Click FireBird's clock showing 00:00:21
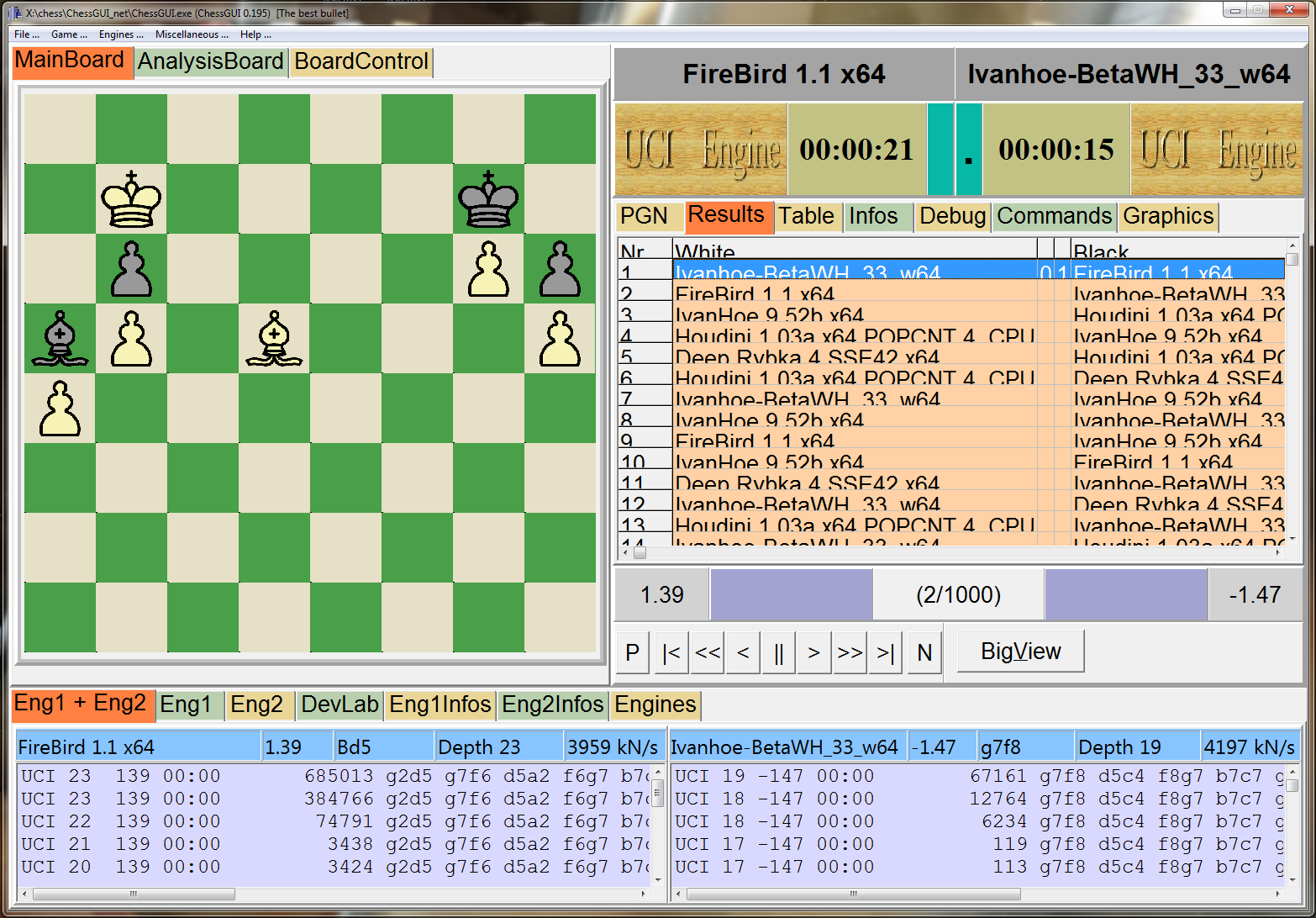Image resolution: width=1316 pixels, height=918 pixels. pyautogui.click(x=856, y=150)
